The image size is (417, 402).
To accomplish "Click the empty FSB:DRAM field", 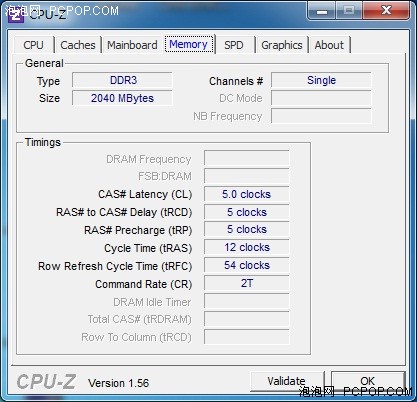I will (x=247, y=176).
